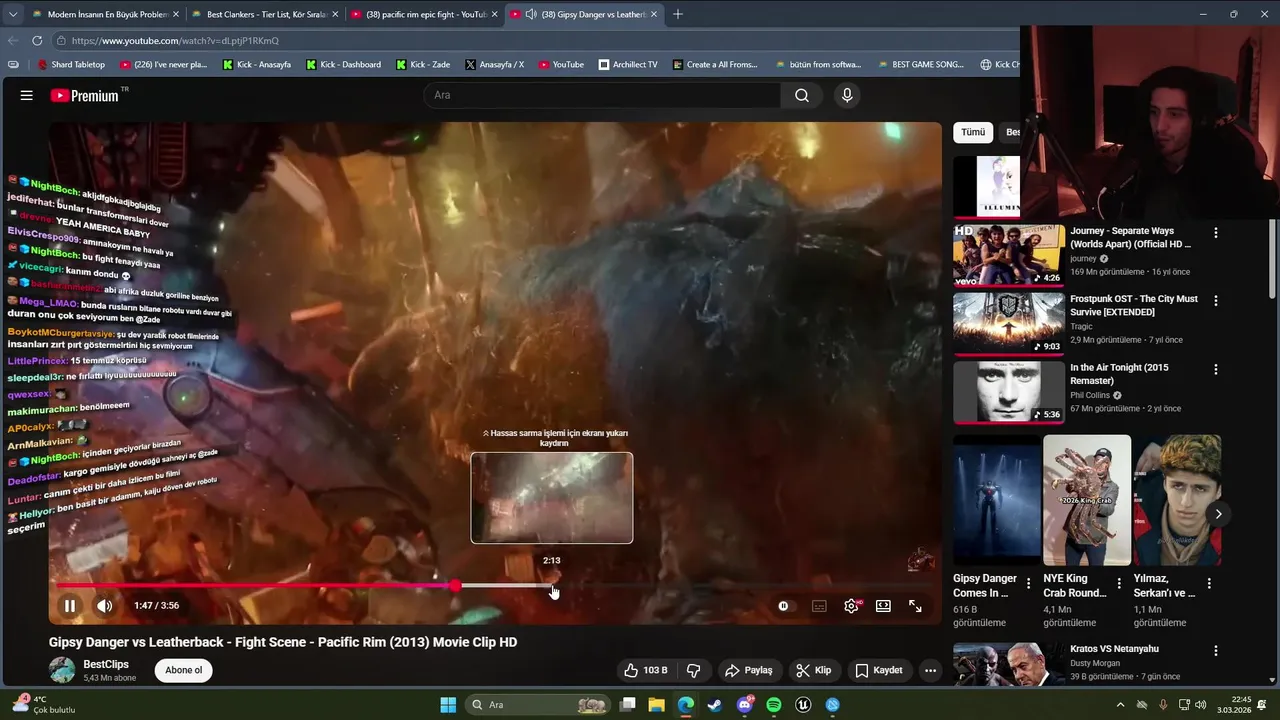Open options for Journey - Separate Ways

(1216, 233)
